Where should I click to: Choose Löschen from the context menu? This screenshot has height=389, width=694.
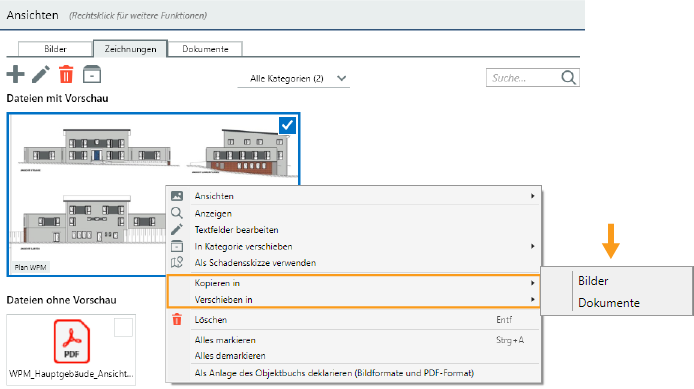coord(353,320)
